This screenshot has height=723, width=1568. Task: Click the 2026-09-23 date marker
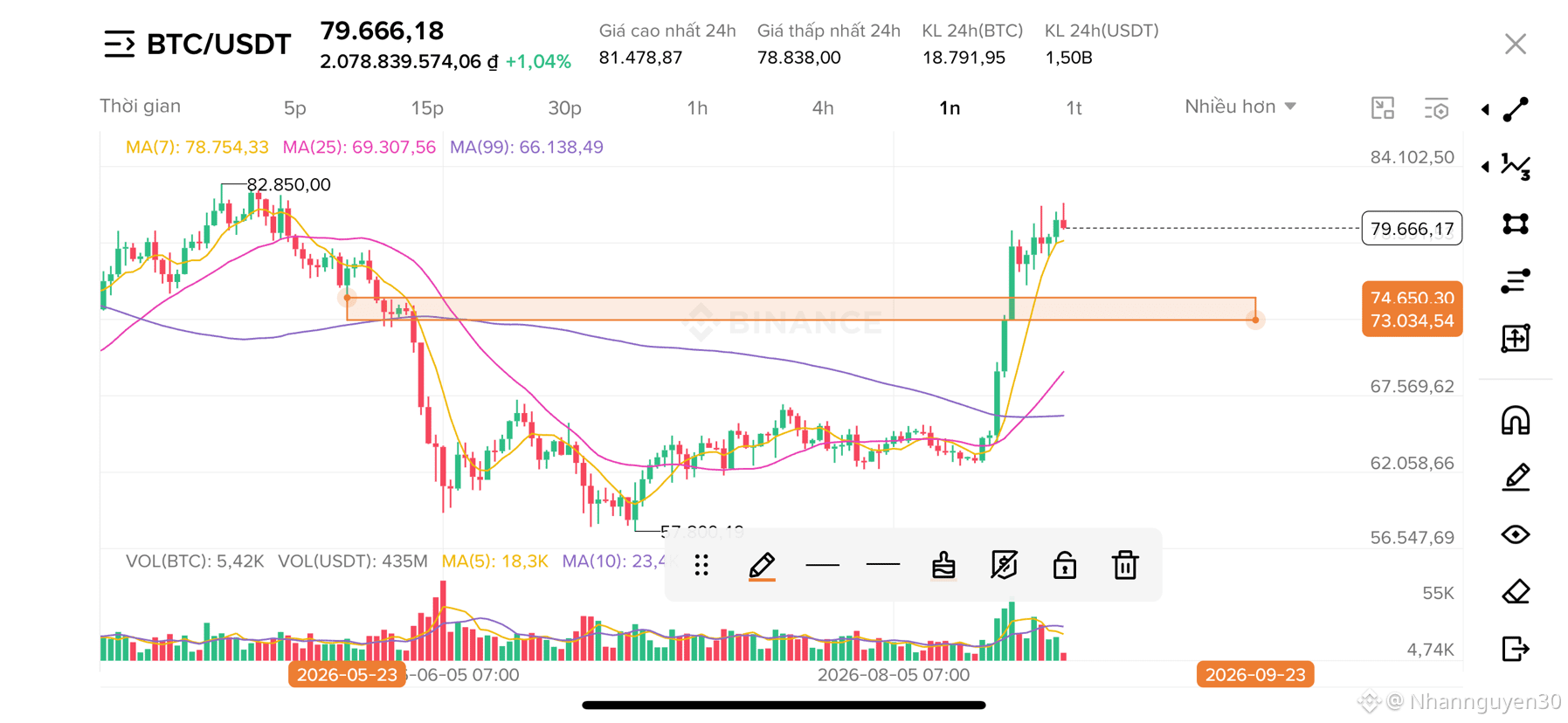1255,675
